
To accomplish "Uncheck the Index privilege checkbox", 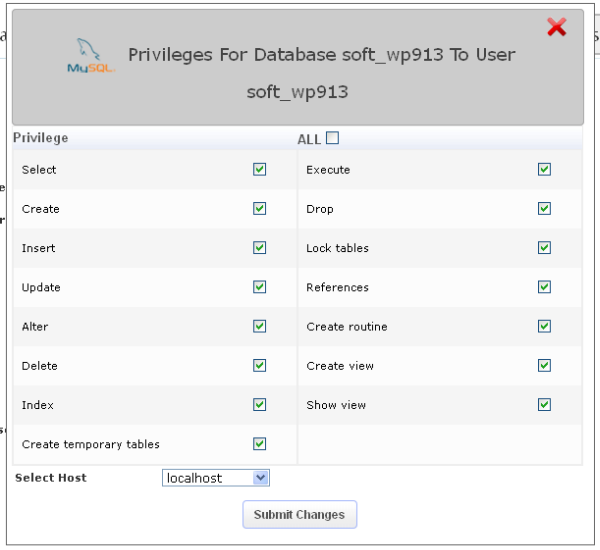I will (259, 404).
